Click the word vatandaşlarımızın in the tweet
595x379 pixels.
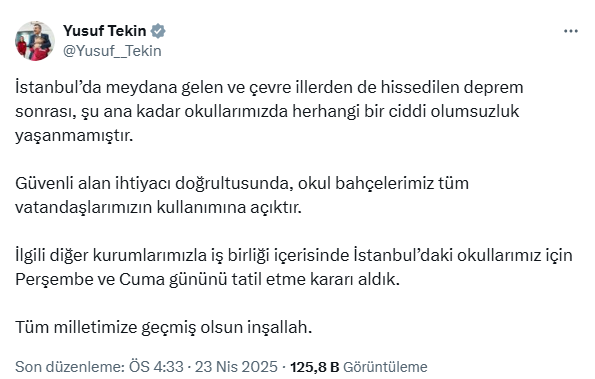click(x=84, y=208)
